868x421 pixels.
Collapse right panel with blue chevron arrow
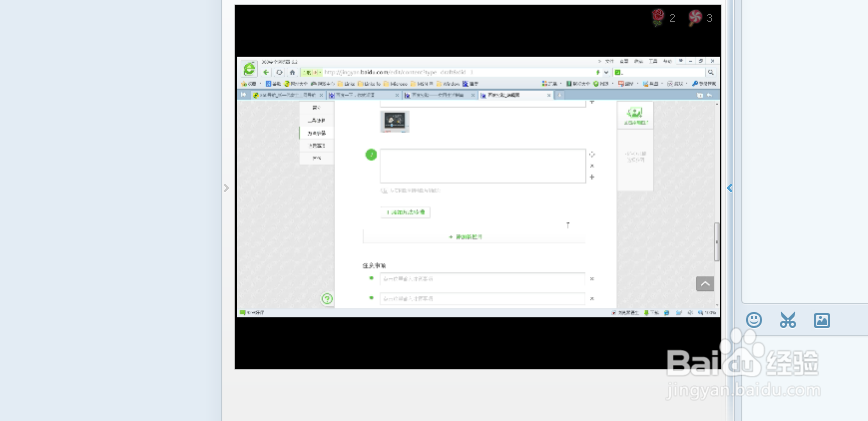tap(730, 188)
